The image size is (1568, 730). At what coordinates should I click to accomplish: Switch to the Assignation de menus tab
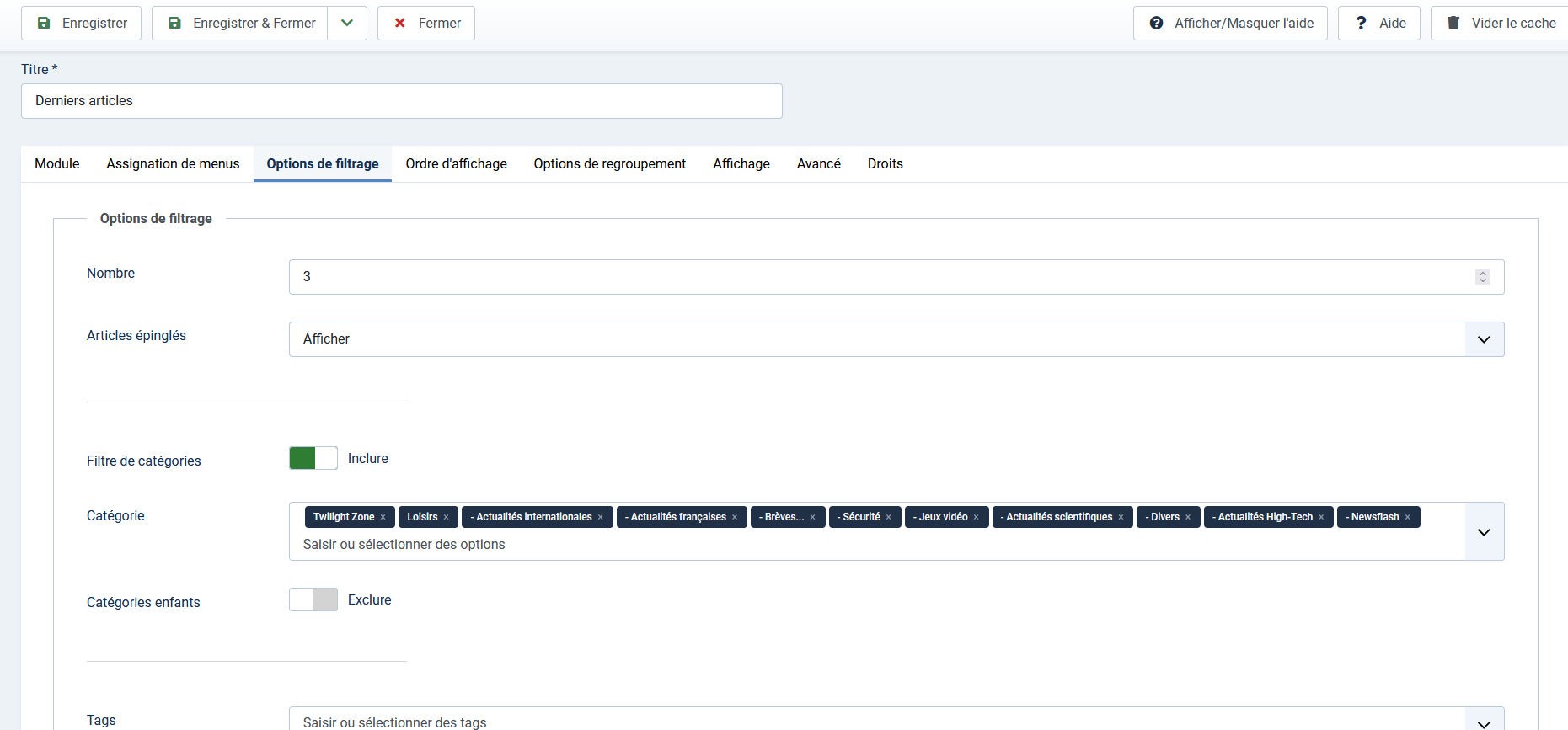(173, 163)
